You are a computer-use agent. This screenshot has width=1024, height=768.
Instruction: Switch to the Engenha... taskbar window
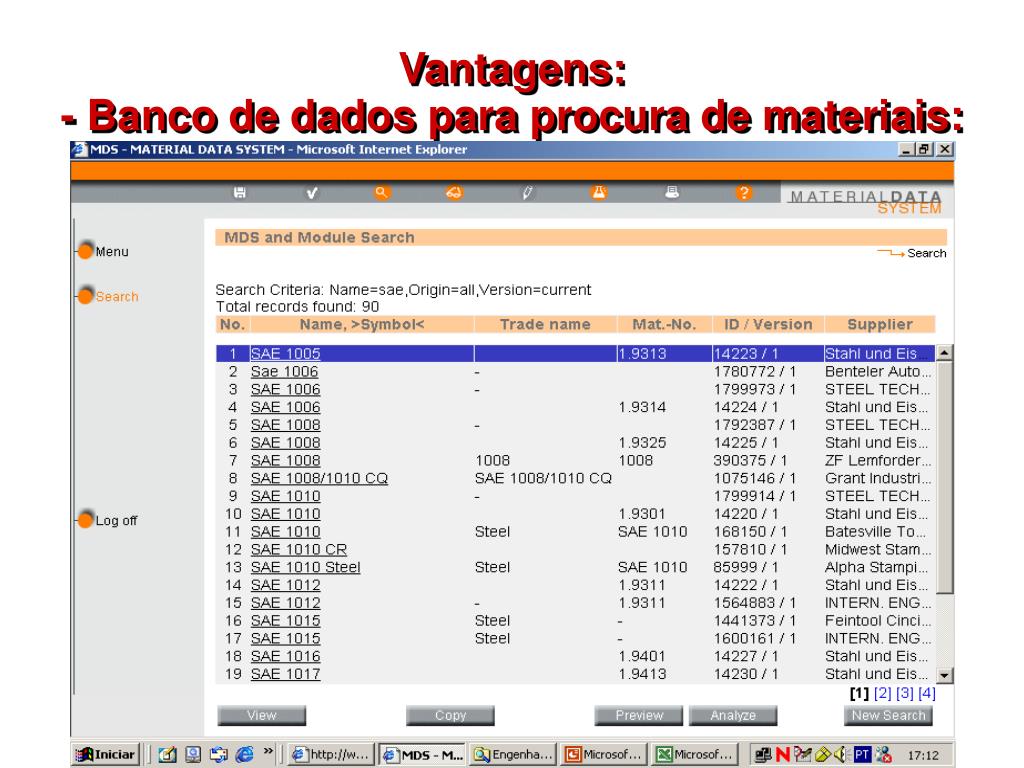tap(513, 754)
